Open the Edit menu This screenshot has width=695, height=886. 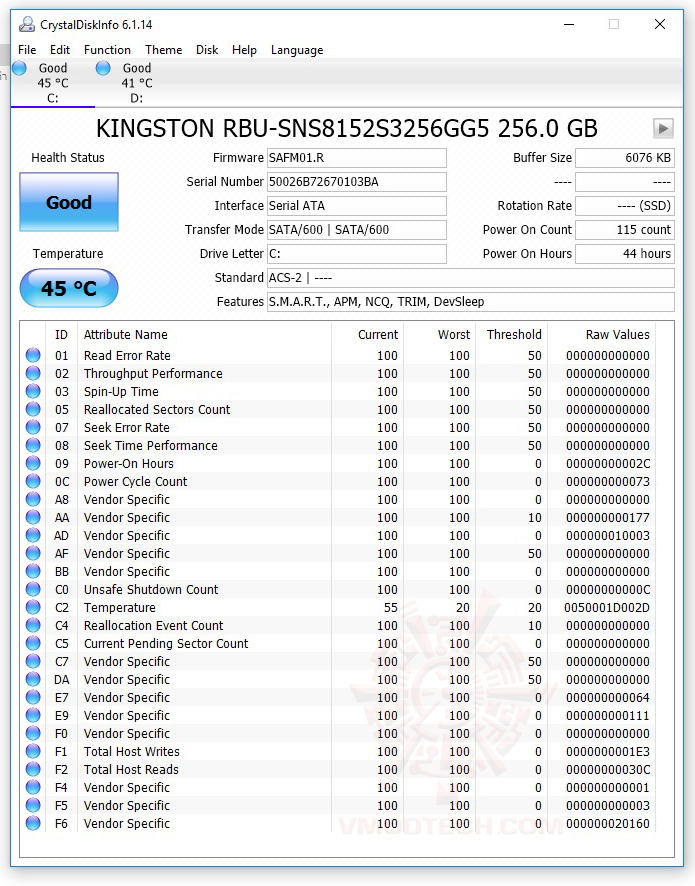point(60,50)
